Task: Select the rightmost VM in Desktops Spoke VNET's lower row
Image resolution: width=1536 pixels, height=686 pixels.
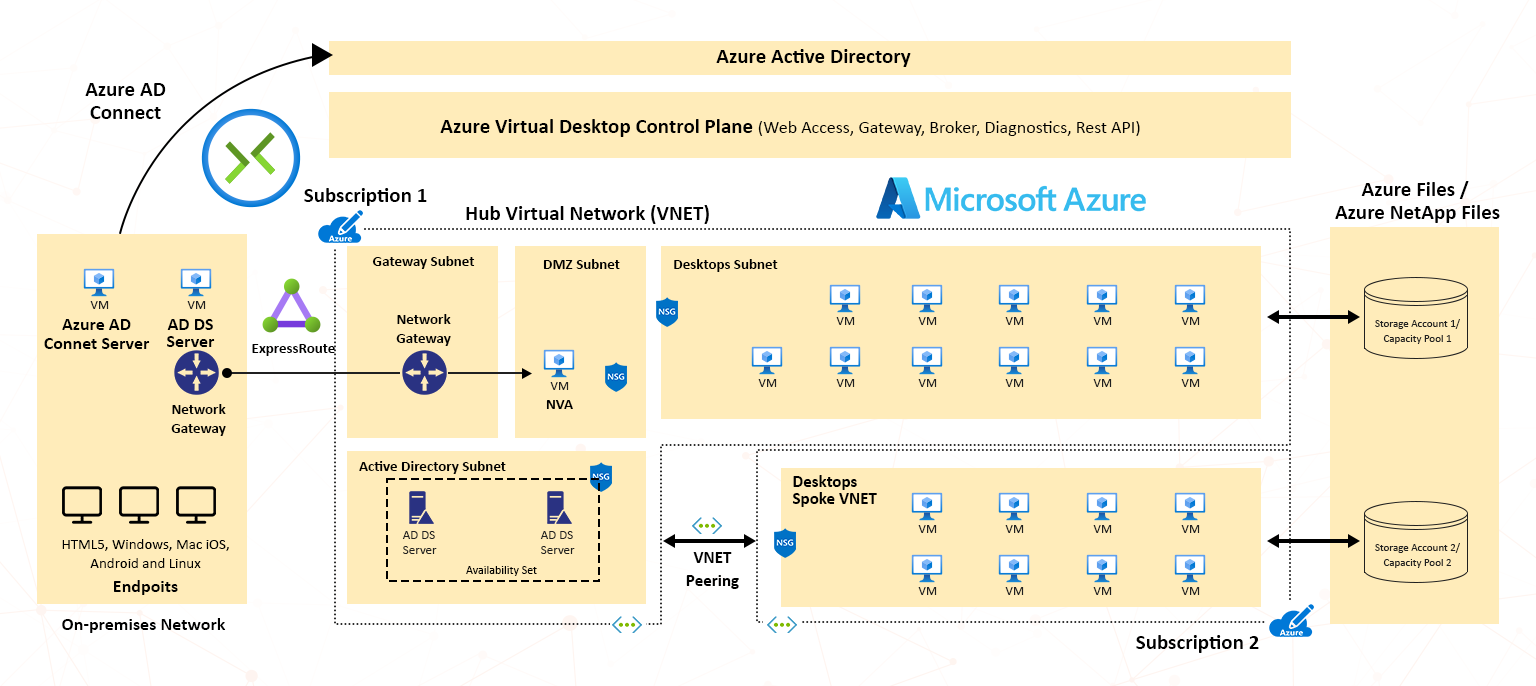Action: [x=1190, y=568]
